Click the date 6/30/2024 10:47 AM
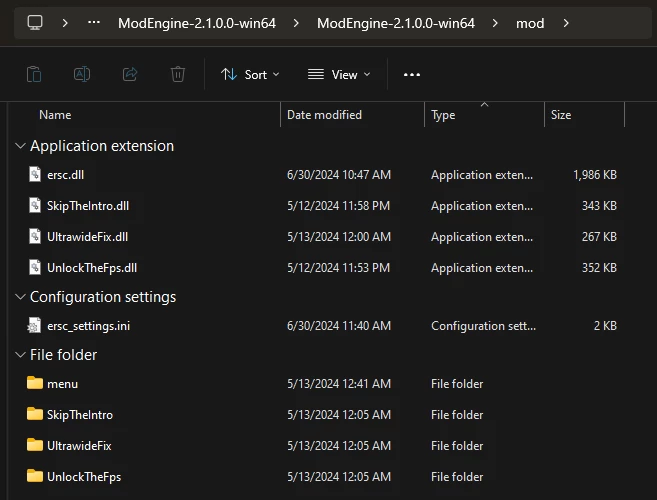The height and width of the screenshot is (500, 657). (x=339, y=175)
